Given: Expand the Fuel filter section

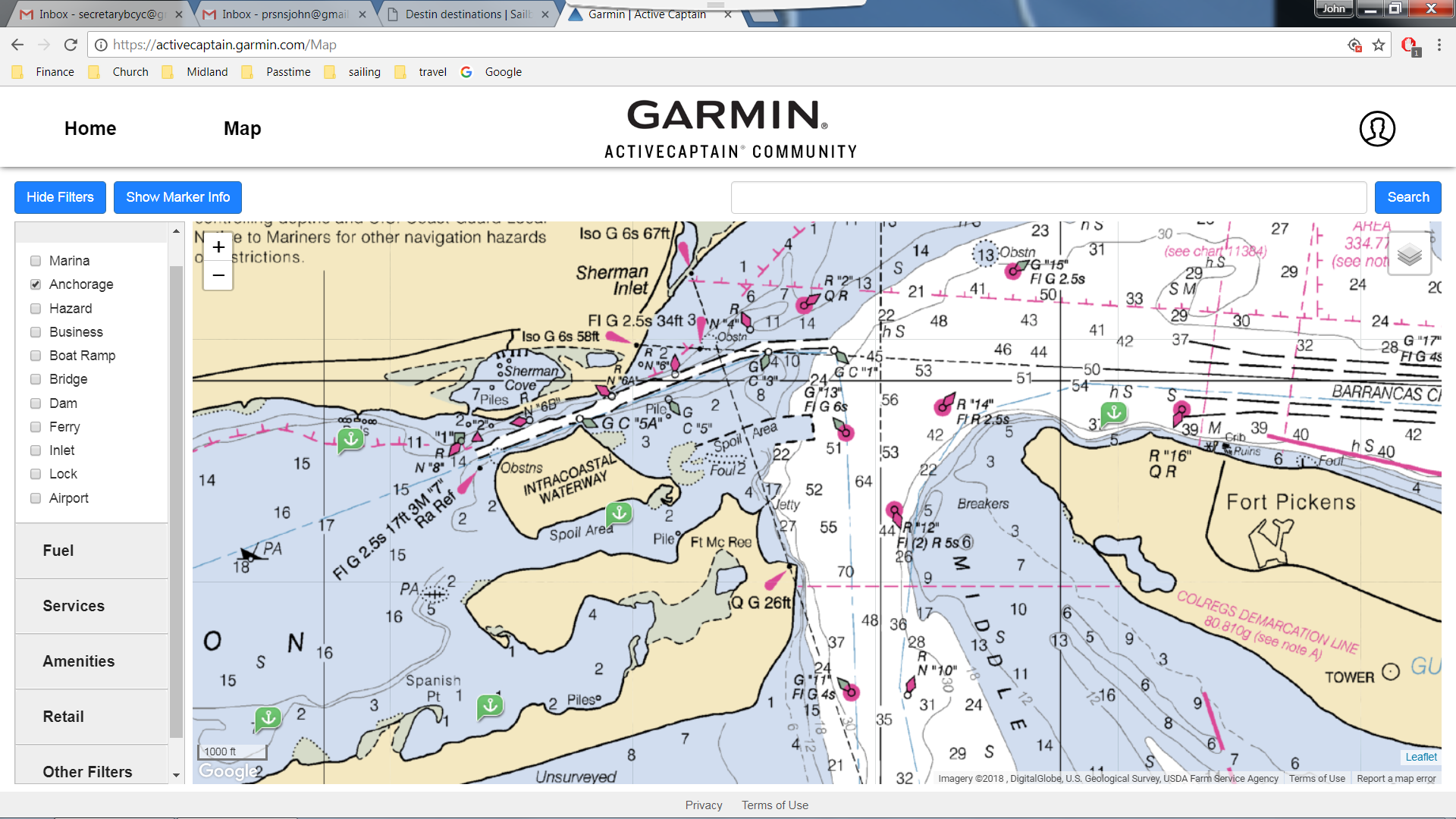Looking at the screenshot, I should coord(92,551).
